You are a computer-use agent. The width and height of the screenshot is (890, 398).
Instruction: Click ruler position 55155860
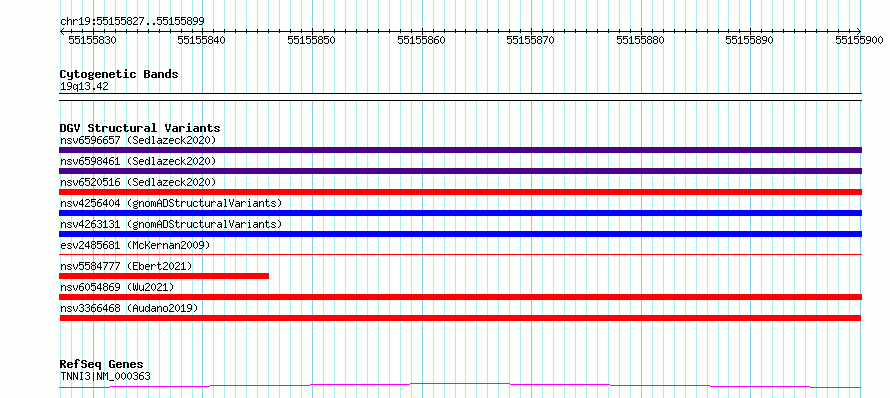pyautogui.click(x=421, y=40)
